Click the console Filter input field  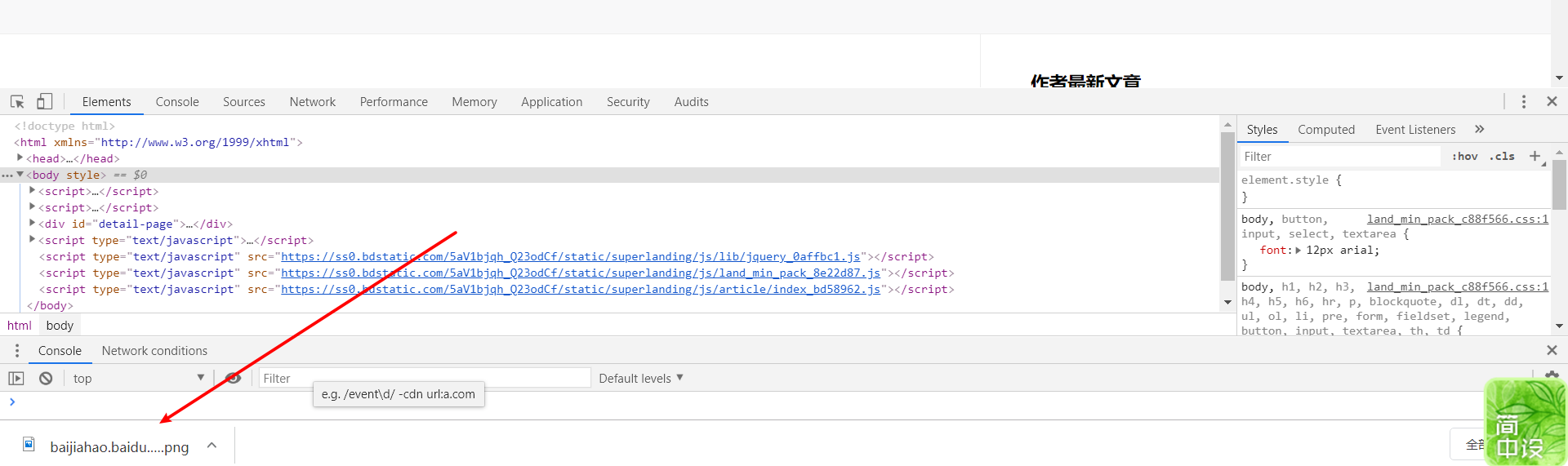click(425, 378)
